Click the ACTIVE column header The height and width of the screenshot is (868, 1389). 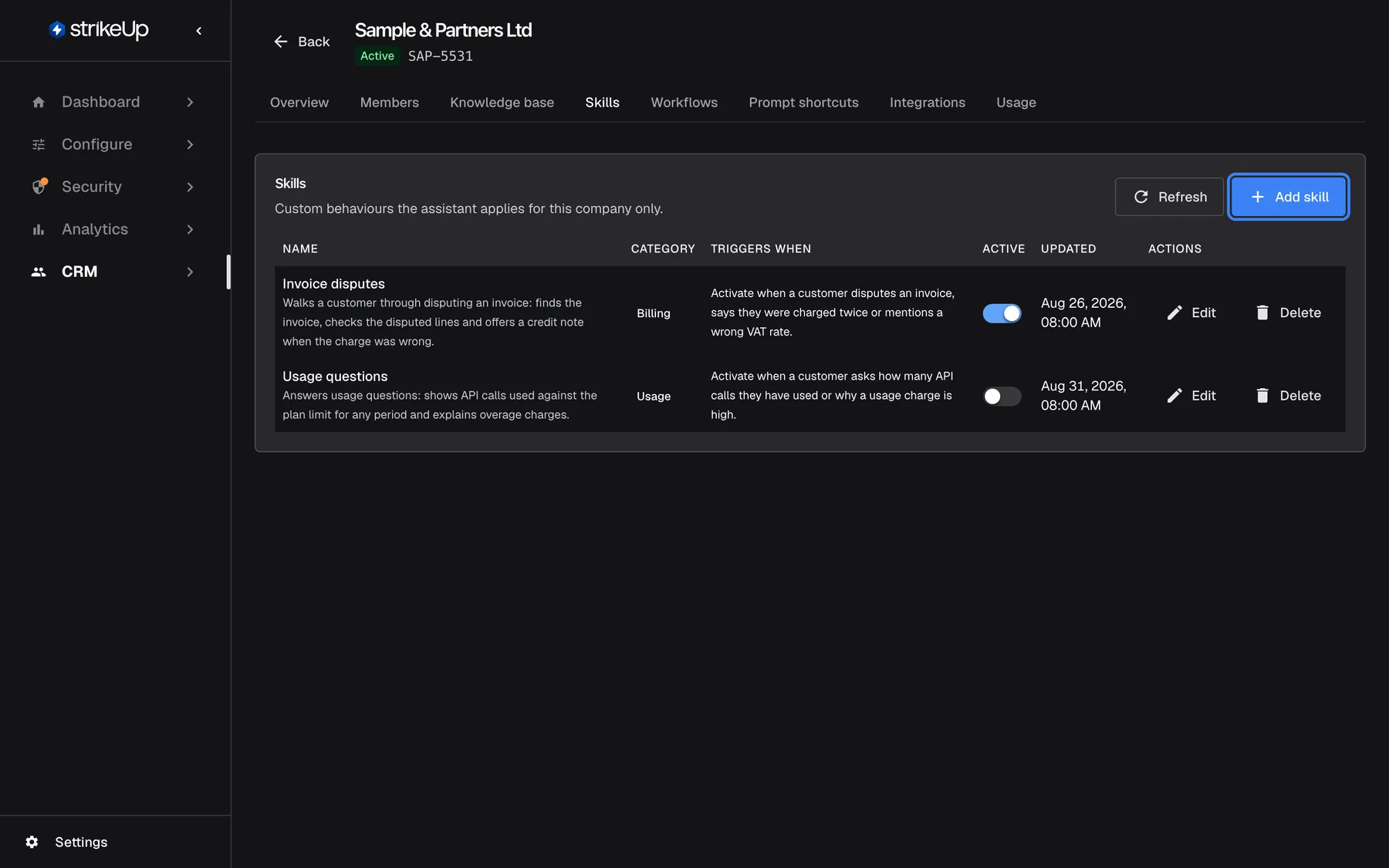[1004, 248]
